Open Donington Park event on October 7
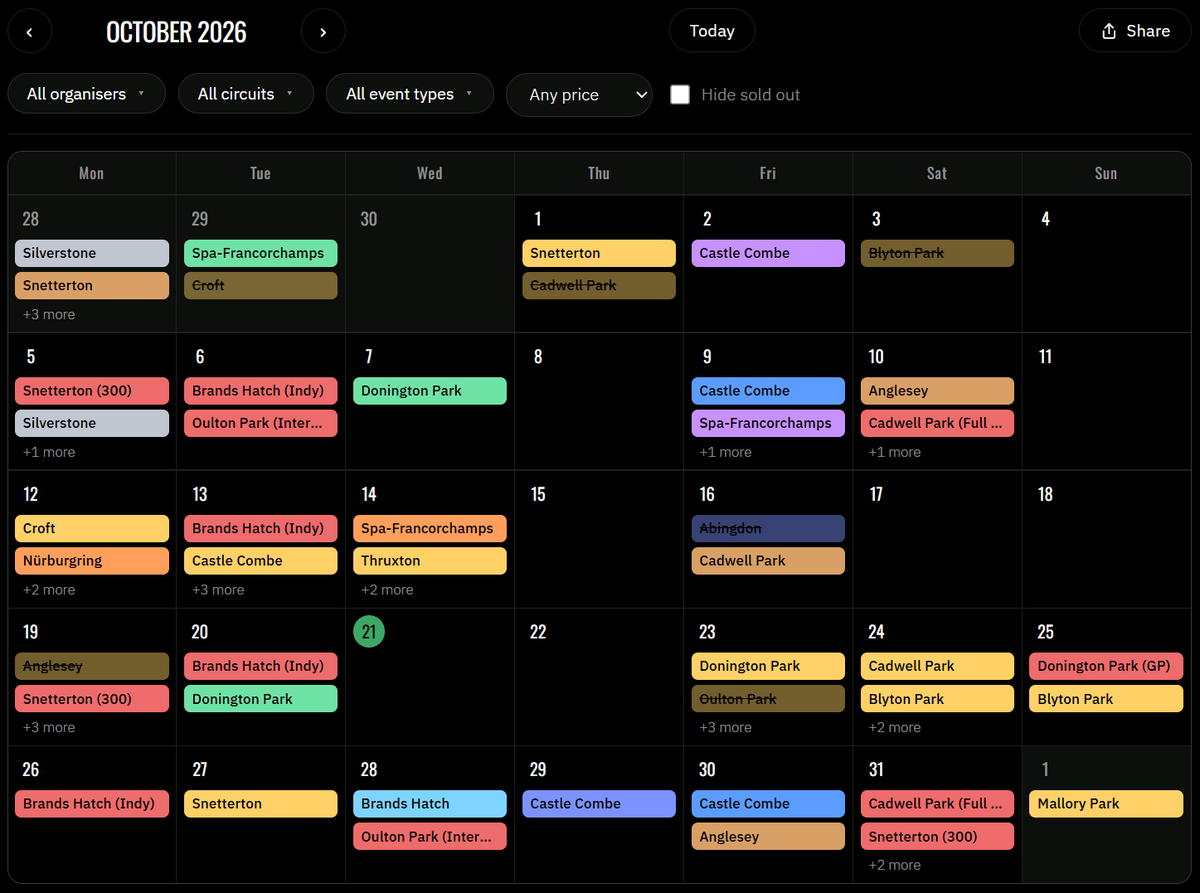This screenshot has height=893, width=1200. pos(430,391)
